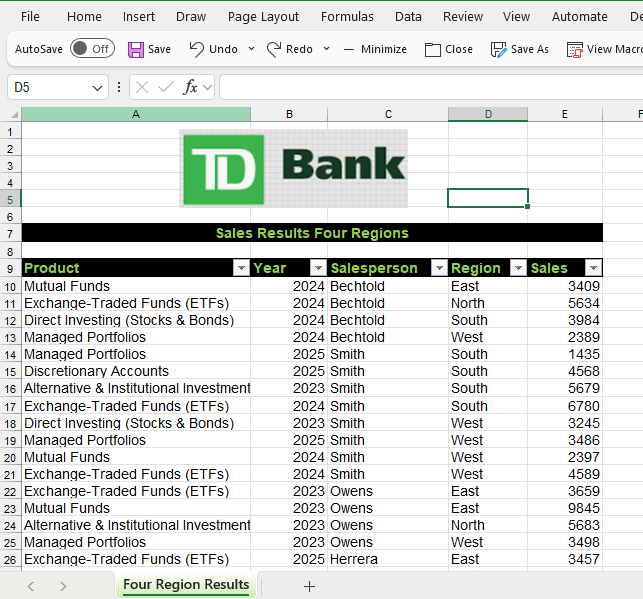Click the Save icon in Quick Access
The image size is (643, 599).
pyautogui.click(x=135, y=49)
